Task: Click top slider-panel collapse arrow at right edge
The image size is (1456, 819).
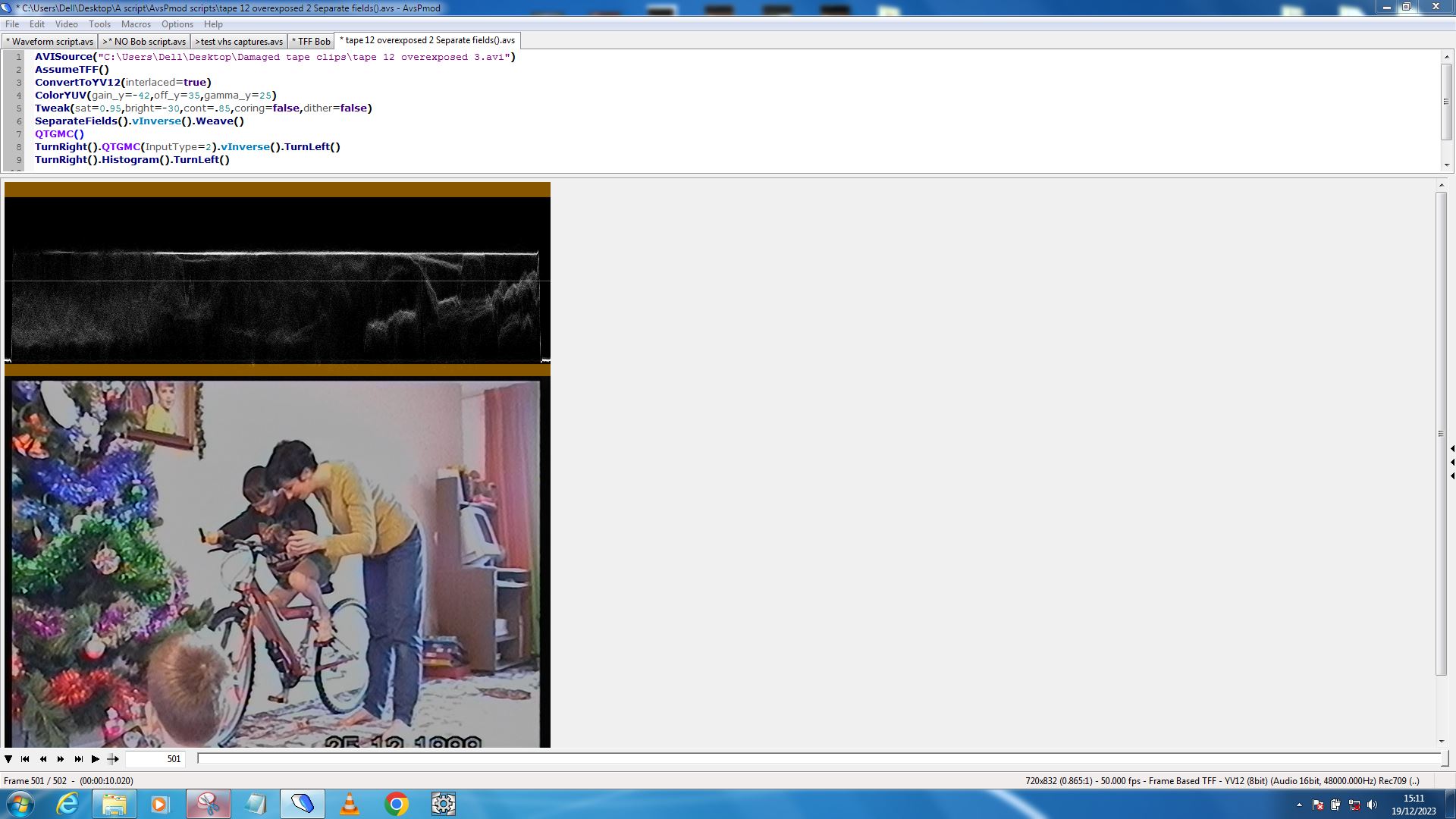Action: (1452, 449)
